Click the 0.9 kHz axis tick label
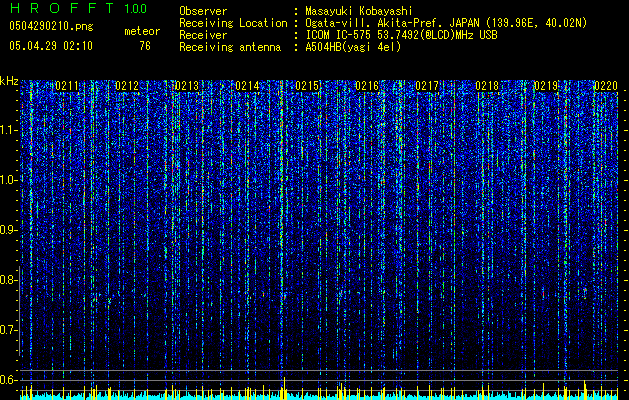This screenshot has width=629, height=400. [x=9, y=230]
